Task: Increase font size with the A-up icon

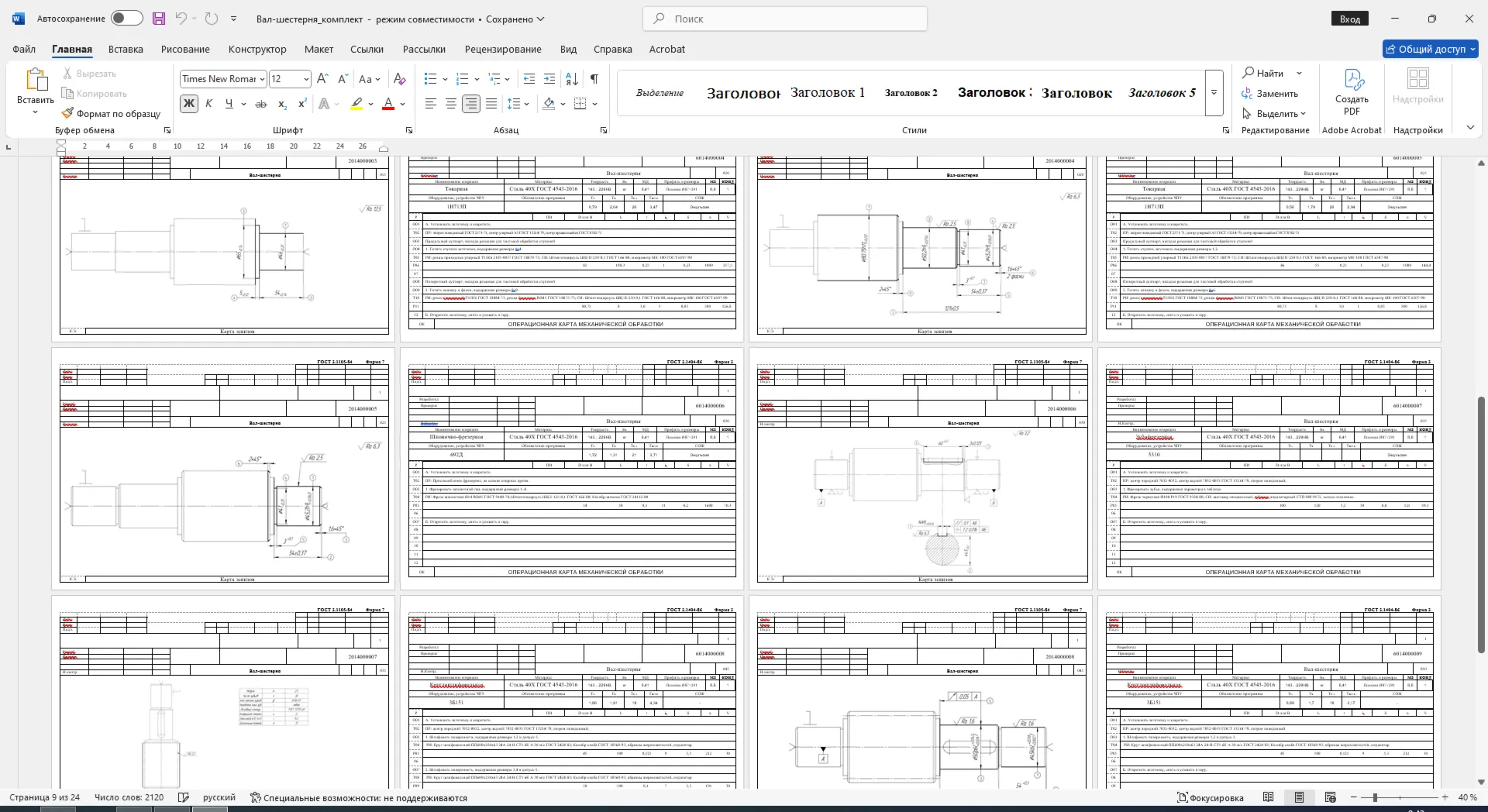Action: [x=323, y=78]
